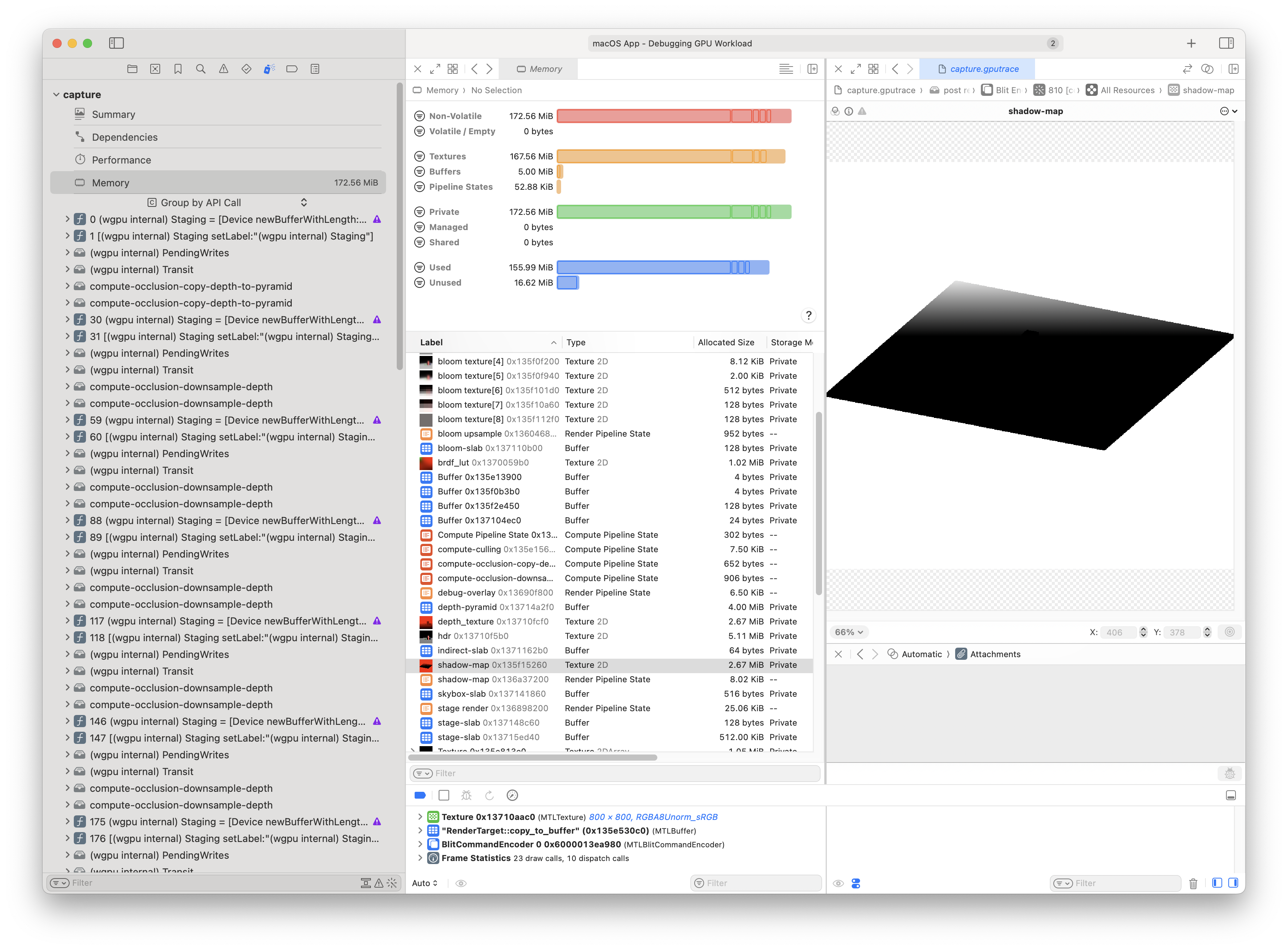Expand the 30 (wgpu internal) Staging row

(x=67, y=319)
